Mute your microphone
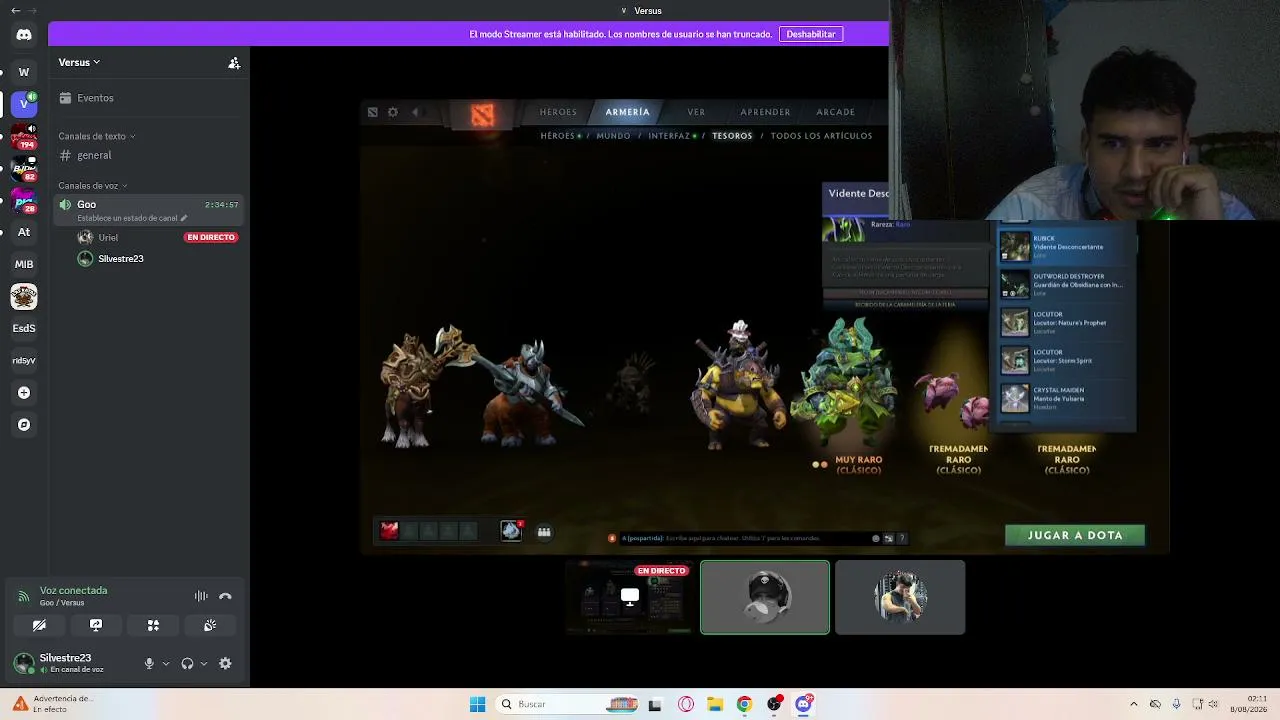 coord(149,663)
